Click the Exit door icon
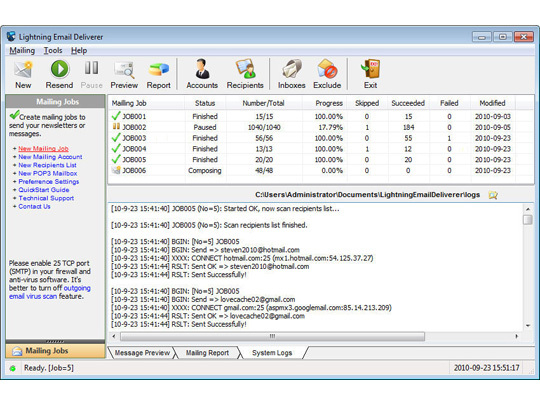The height and width of the screenshot is (405, 540). click(x=370, y=69)
